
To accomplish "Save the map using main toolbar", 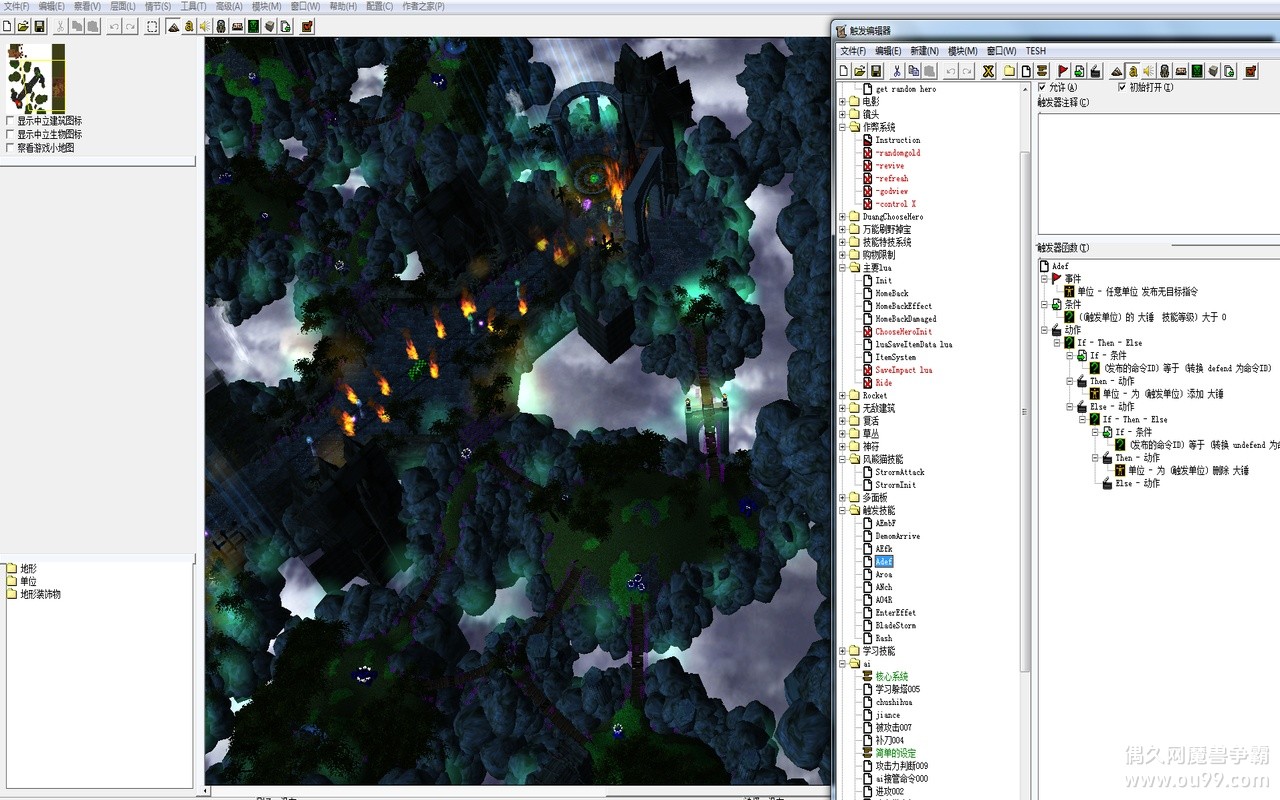I will click(39, 26).
